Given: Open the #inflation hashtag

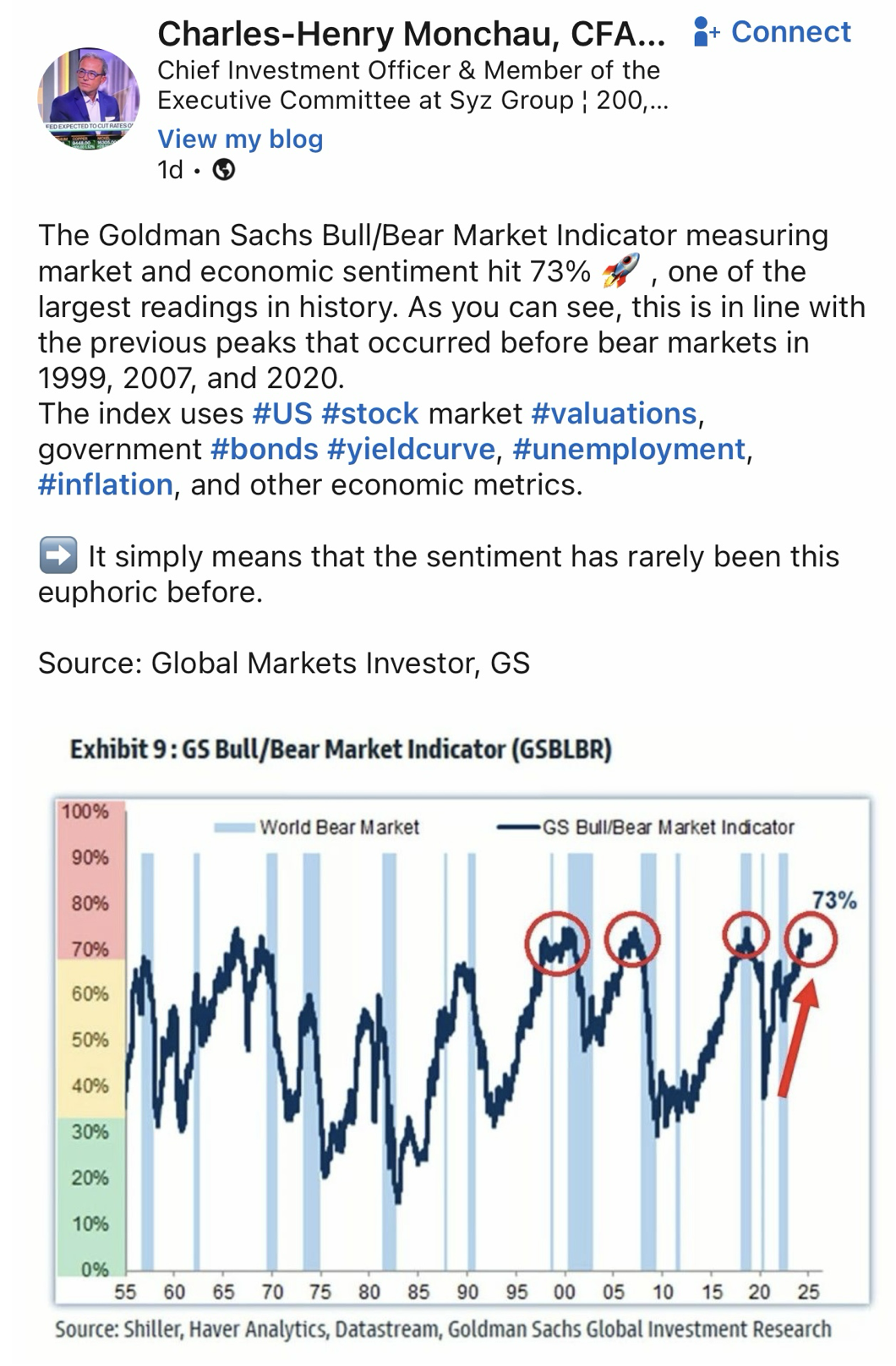Looking at the screenshot, I should tap(106, 484).
